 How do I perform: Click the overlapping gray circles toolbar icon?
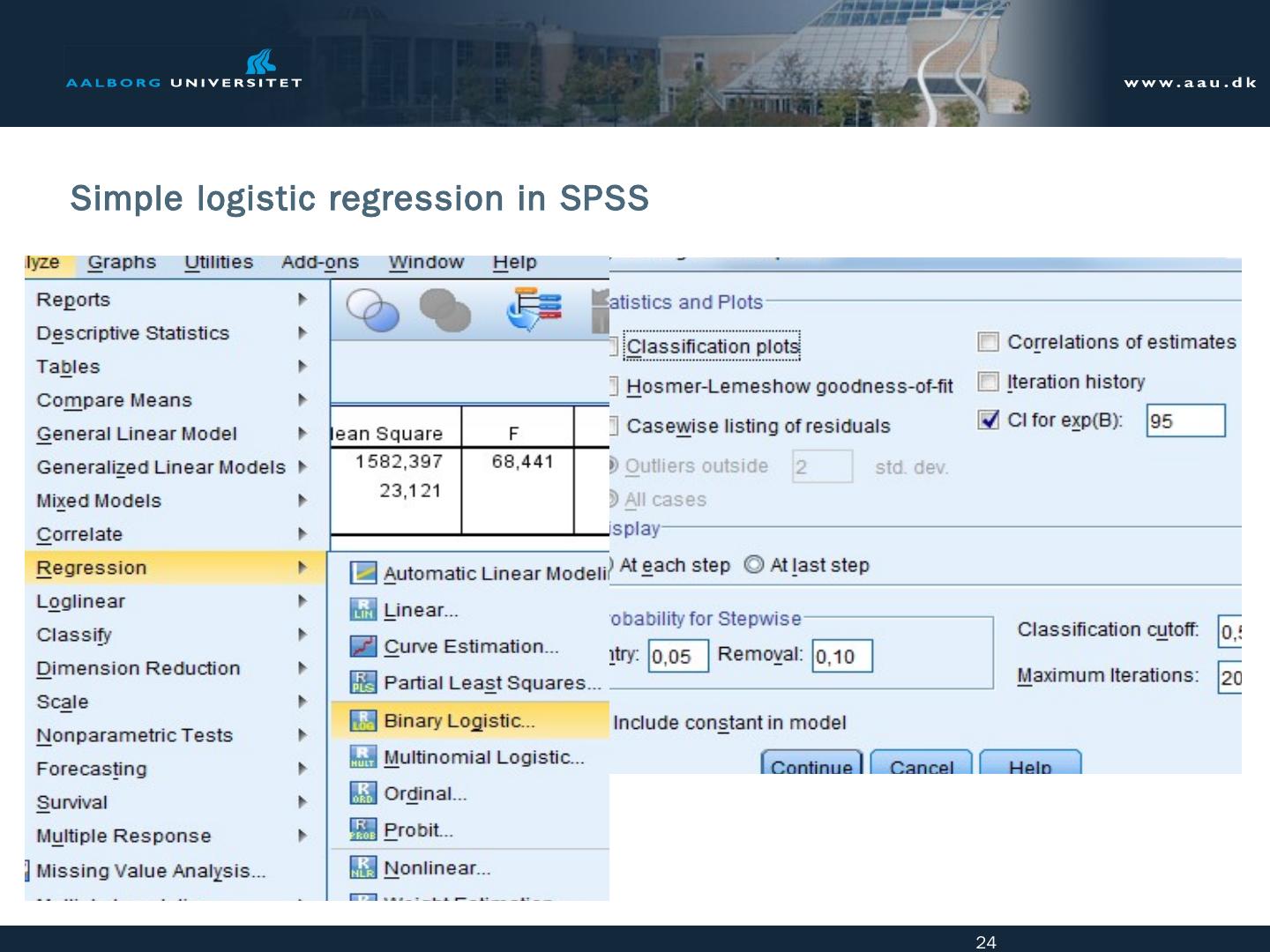coord(444,310)
